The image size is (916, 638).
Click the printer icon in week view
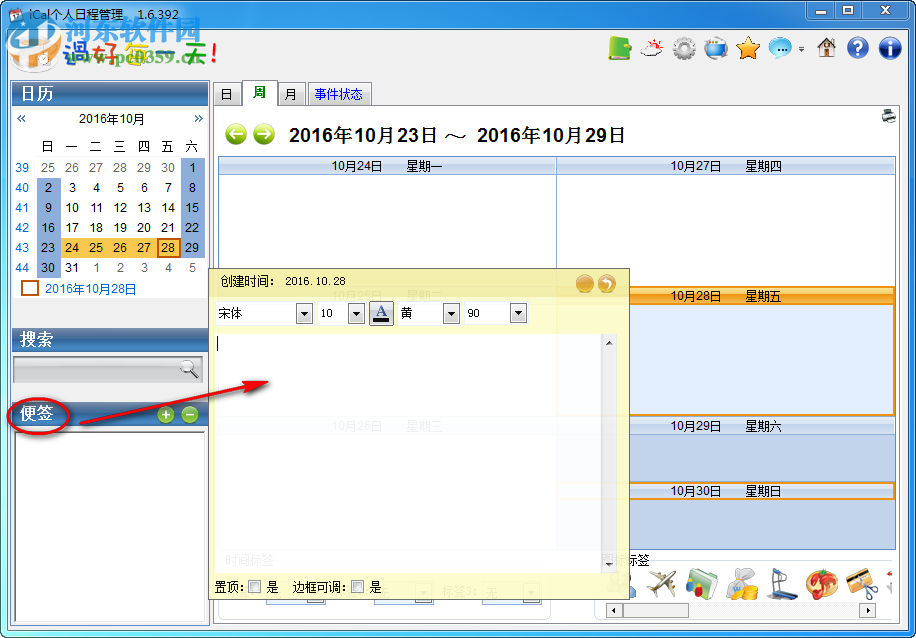coord(889,116)
